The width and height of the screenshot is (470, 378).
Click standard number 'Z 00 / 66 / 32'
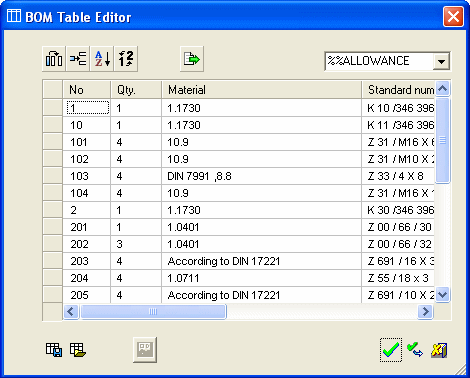point(398,244)
